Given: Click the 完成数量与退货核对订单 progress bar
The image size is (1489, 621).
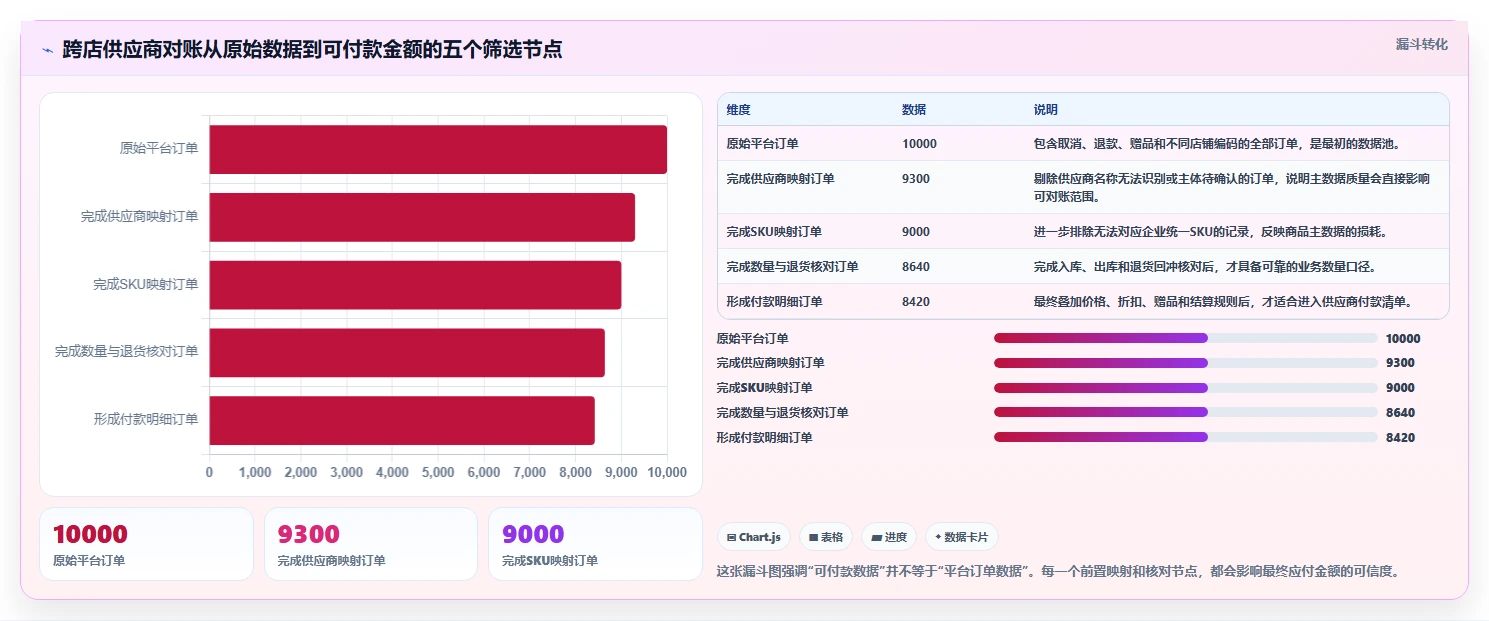Looking at the screenshot, I should (1185, 412).
